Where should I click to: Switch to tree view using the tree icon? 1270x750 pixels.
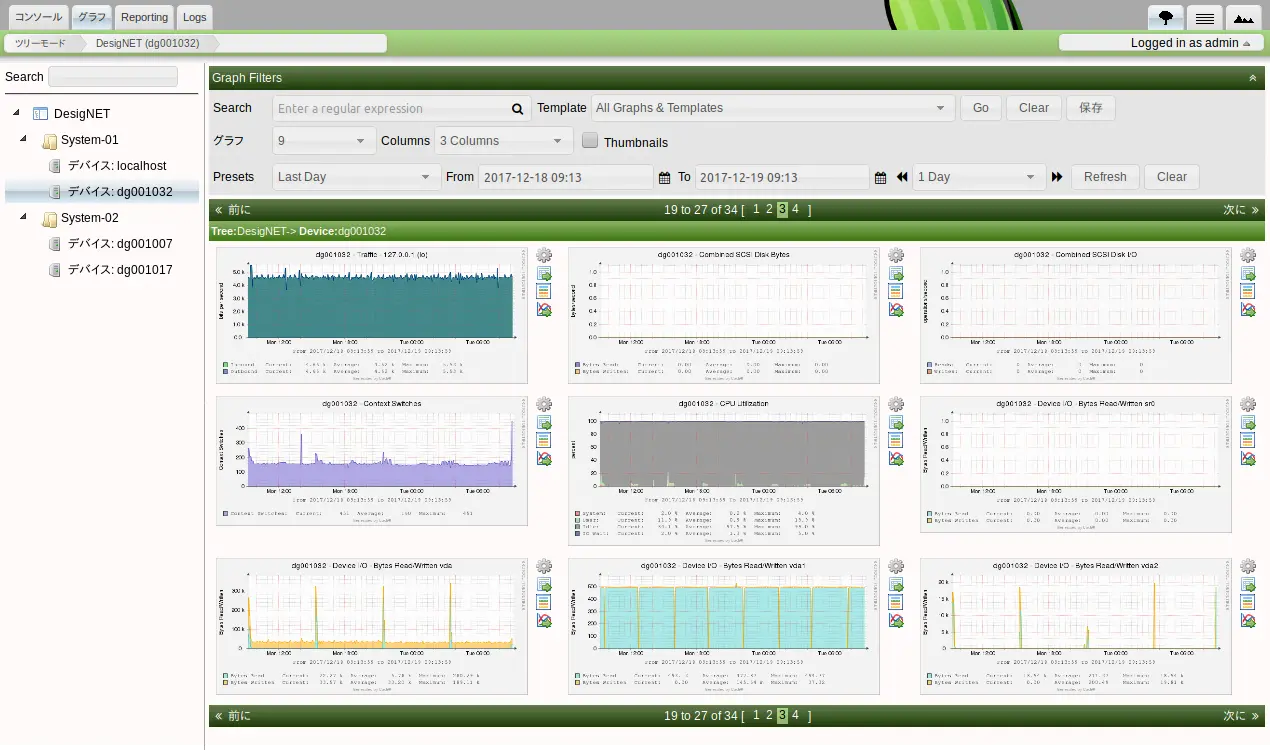[1166, 18]
